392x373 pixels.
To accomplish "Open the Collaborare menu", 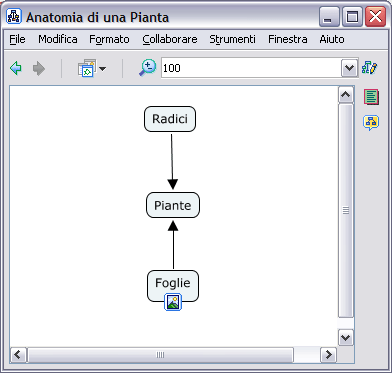I will pyautogui.click(x=170, y=39).
